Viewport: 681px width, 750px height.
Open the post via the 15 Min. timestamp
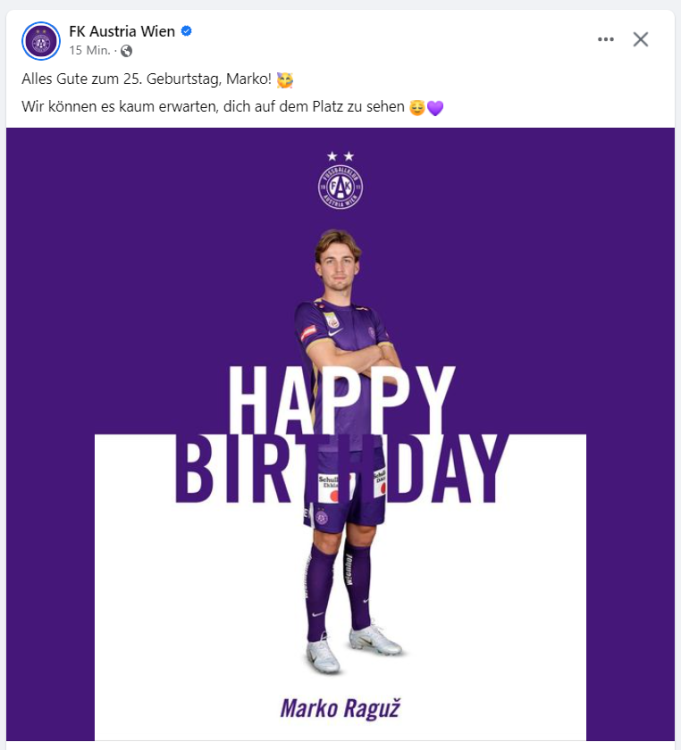click(x=89, y=50)
